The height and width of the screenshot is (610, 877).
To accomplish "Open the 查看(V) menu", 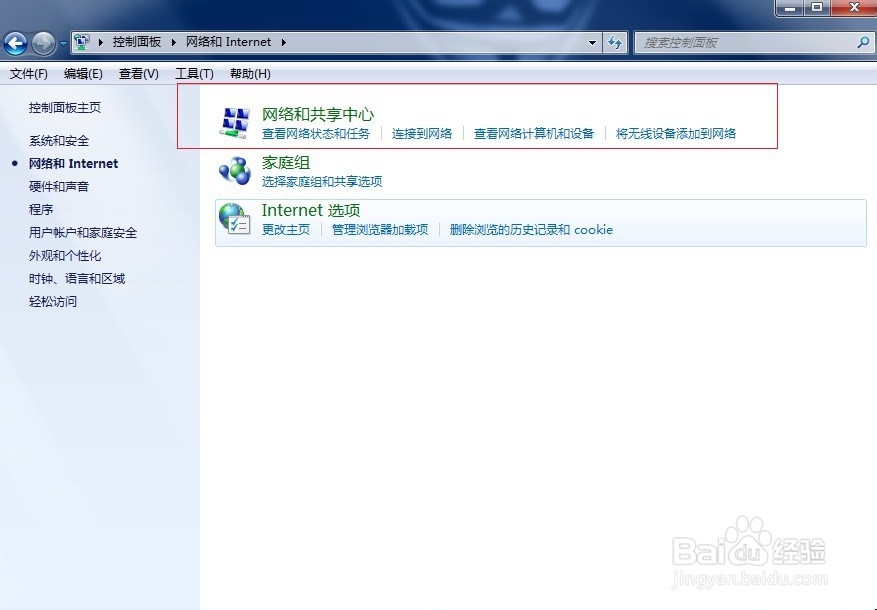I will (x=138, y=73).
